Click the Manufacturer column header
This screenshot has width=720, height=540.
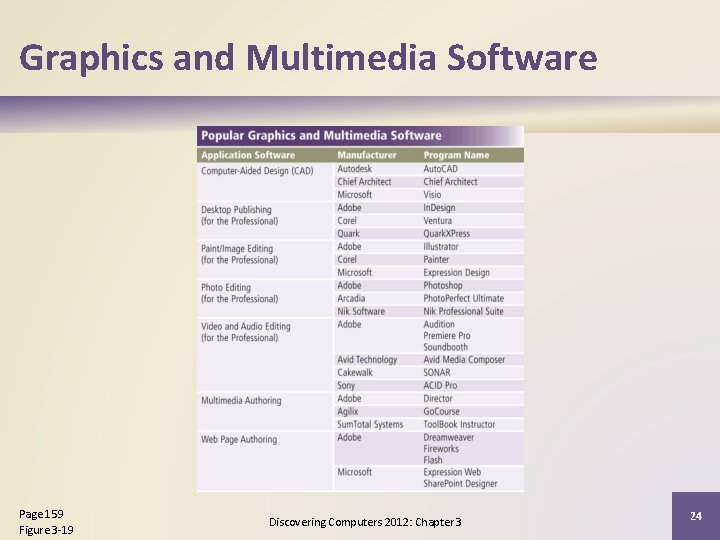[x=367, y=155]
